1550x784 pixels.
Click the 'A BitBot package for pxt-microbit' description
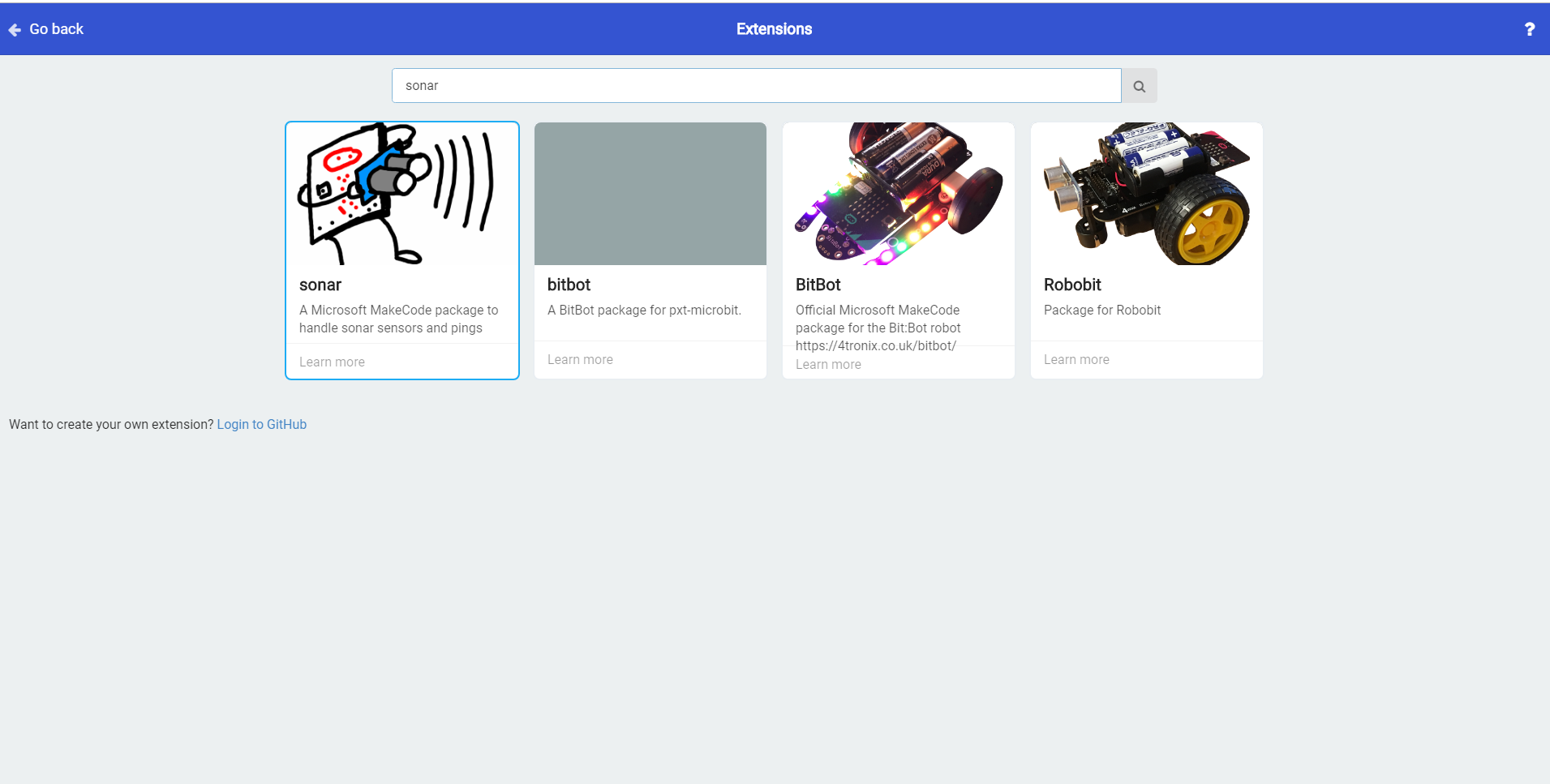(x=644, y=311)
